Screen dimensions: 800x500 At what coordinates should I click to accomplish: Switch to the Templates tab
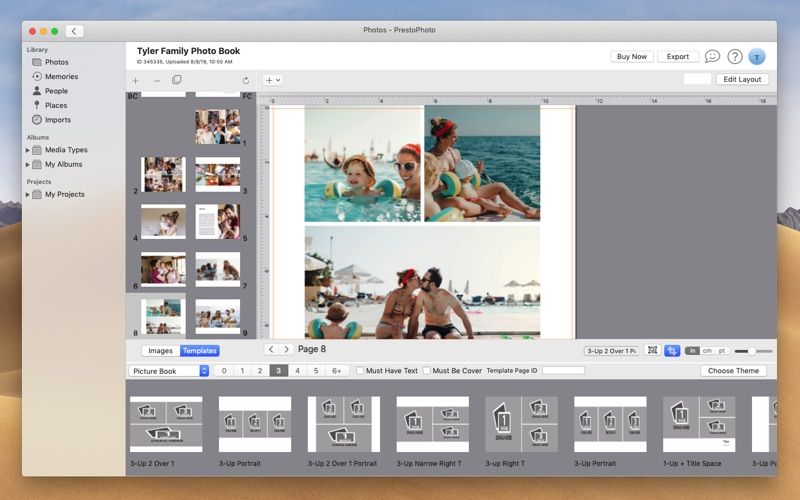pyautogui.click(x=199, y=351)
